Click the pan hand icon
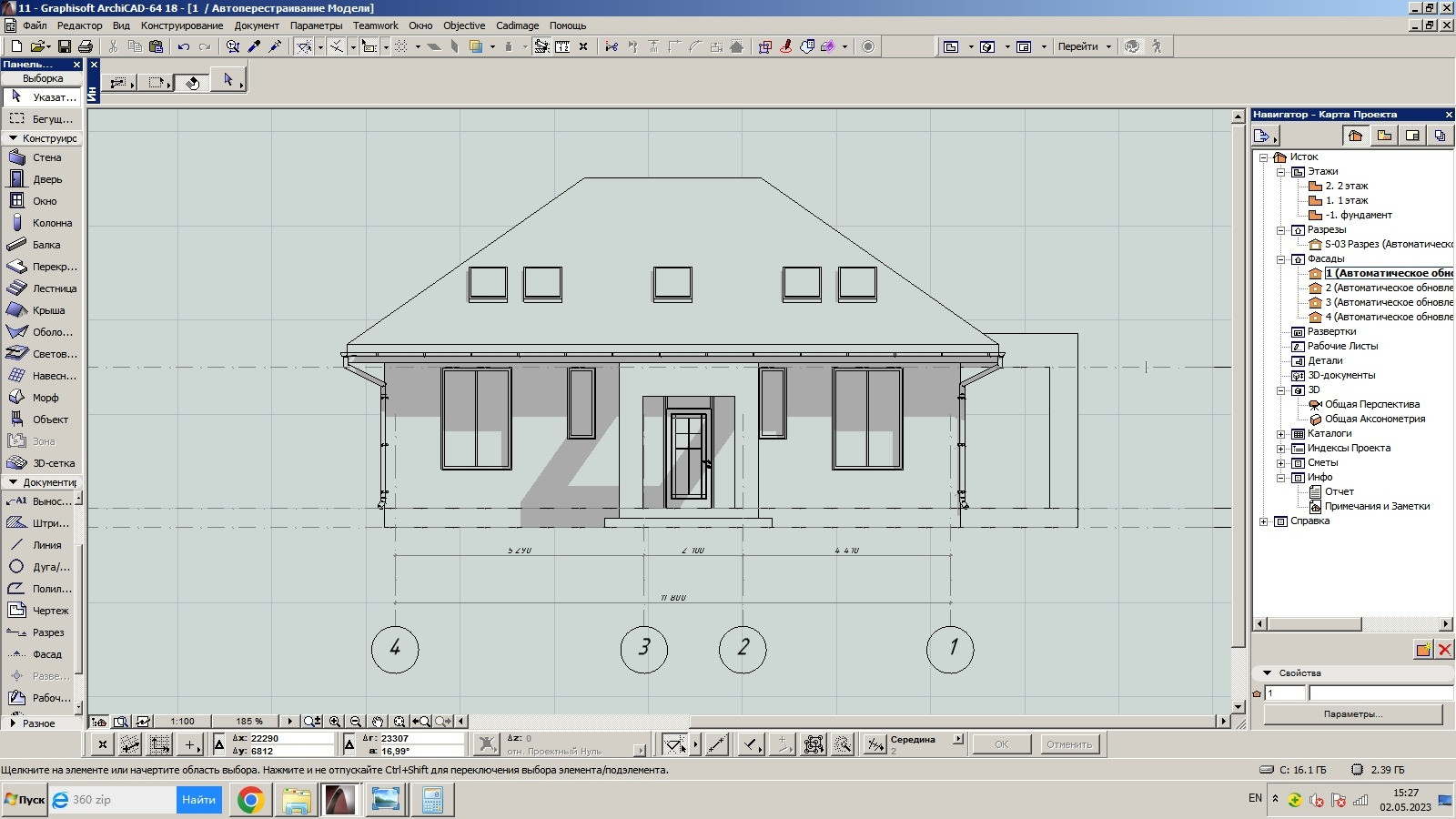The width and height of the screenshot is (1456, 819). [x=378, y=722]
